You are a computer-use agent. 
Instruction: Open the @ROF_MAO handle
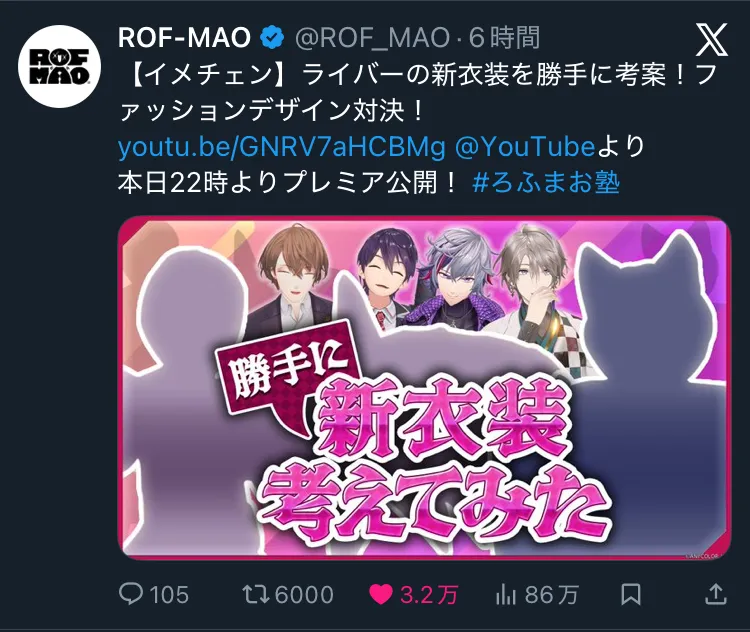click(372, 38)
